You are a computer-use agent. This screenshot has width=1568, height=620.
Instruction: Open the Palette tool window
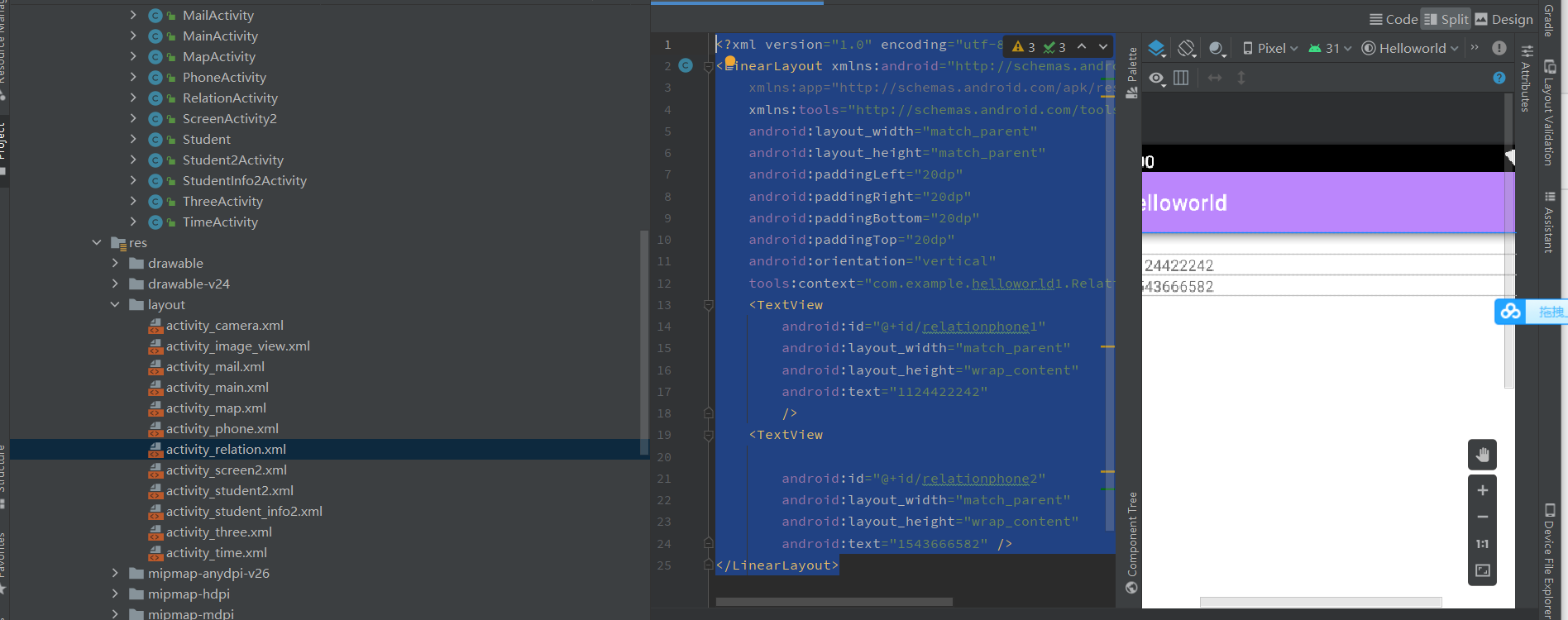click(1132, 73)
